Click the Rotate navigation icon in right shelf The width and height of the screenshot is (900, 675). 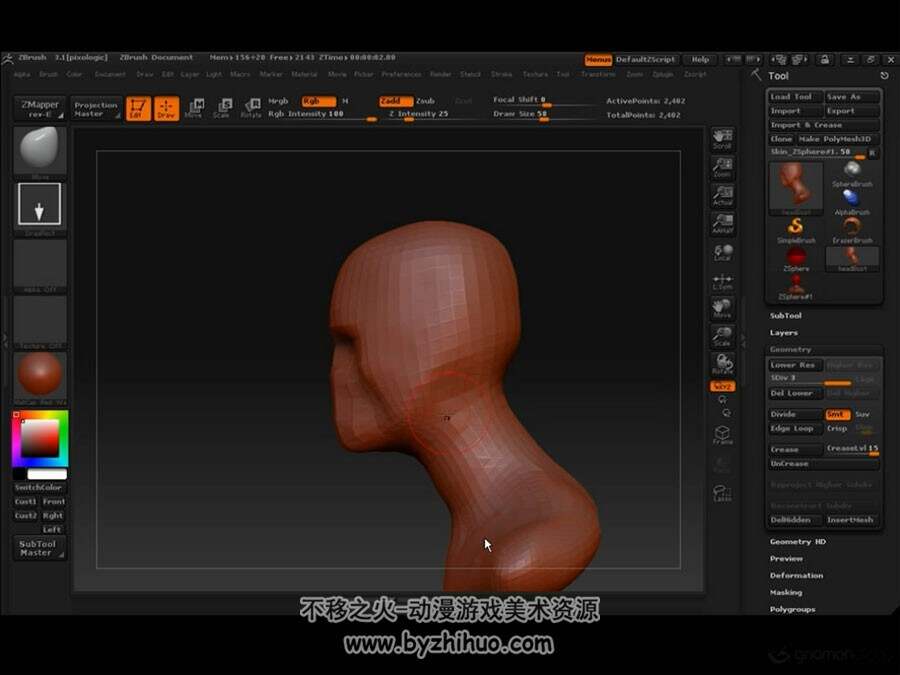[x=723, y=364]
